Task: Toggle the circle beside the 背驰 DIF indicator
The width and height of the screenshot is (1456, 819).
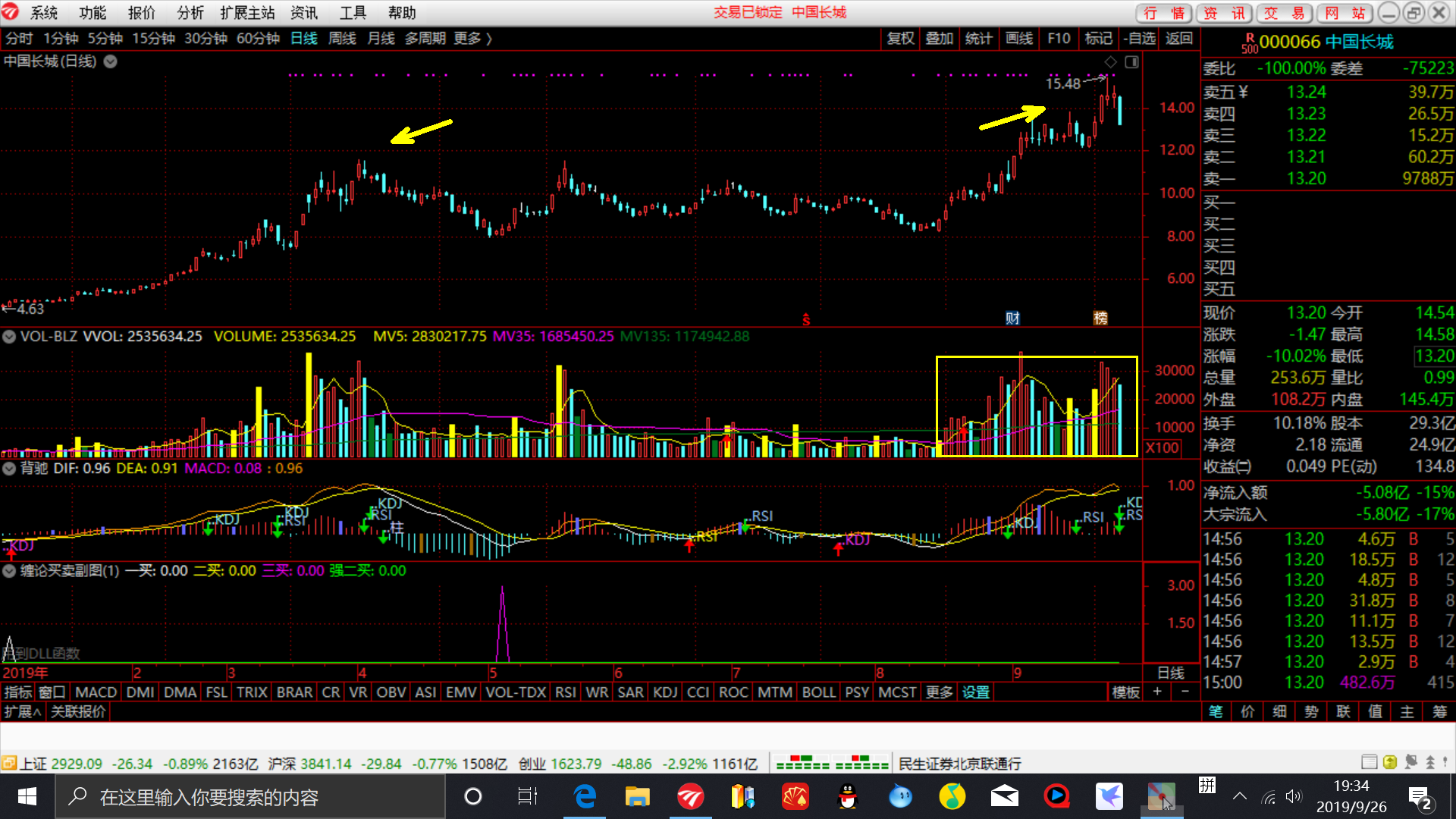Action: pyautogui.click(x=9, y=469)
